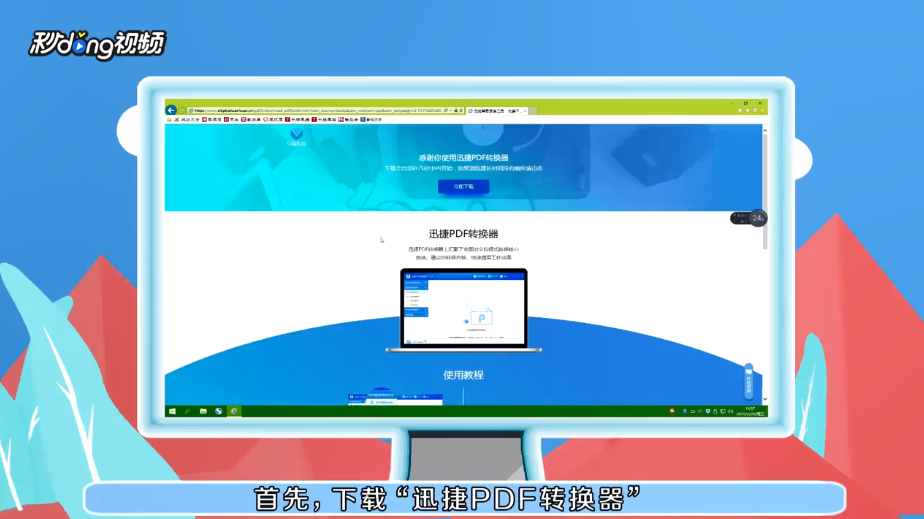Select the open browser tab for the PDF converter page
This screenshot has width=924, height=519.
(497, 111)
